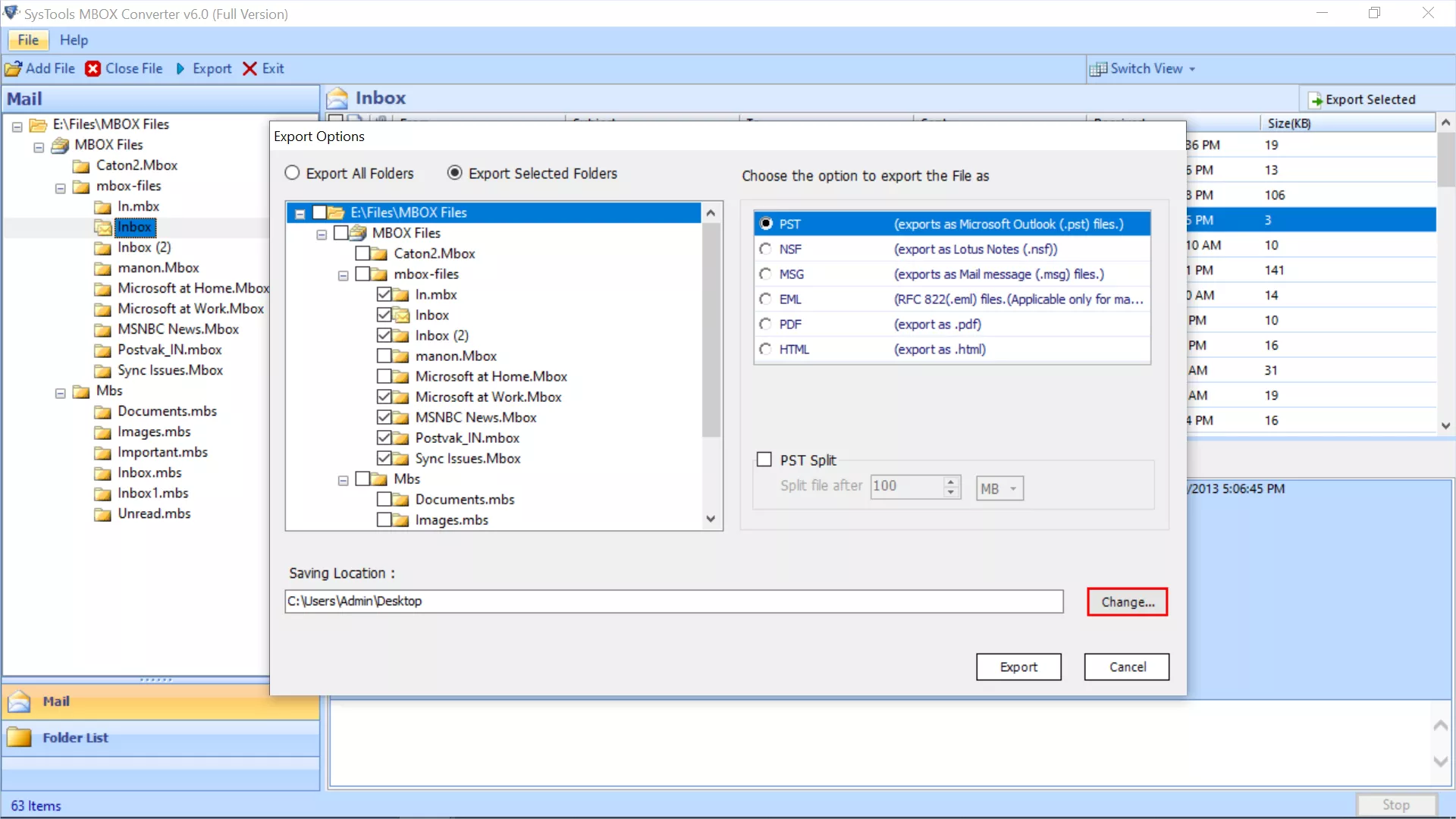Open the File menu
Screen dimensions: 1456x819
(x=28, y=40)
